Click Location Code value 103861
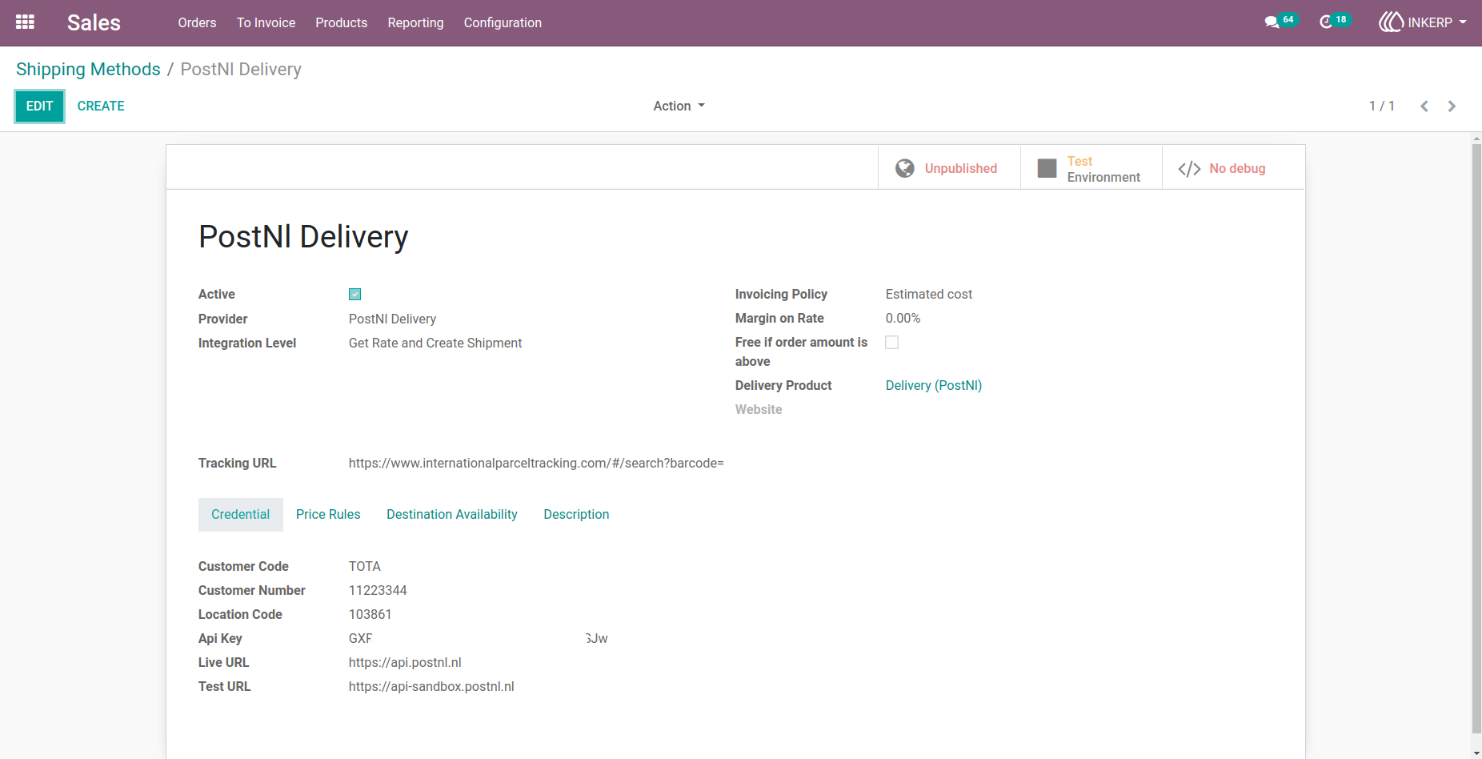Viewport: 1482px width, 759px height. 370,614
